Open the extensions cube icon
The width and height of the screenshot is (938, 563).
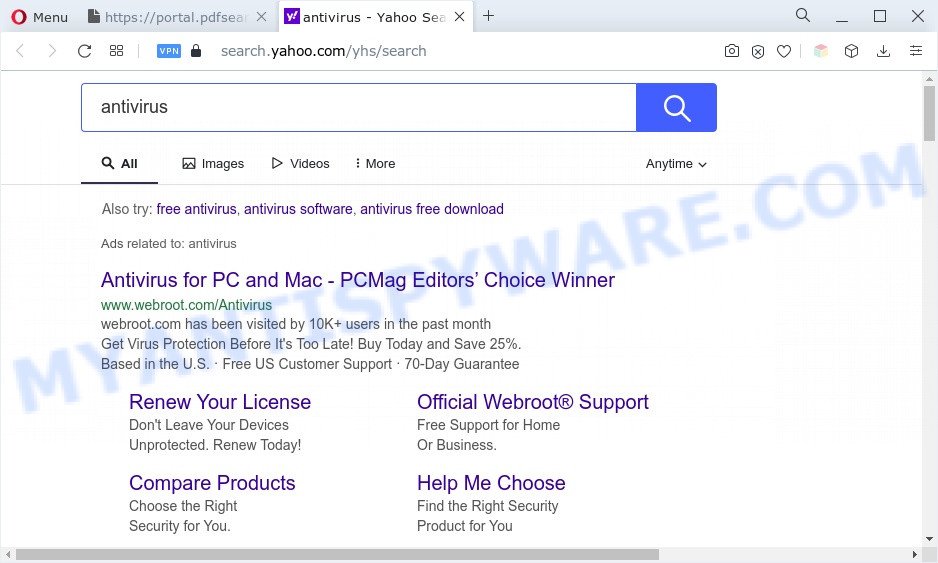[x=851, y=51]
